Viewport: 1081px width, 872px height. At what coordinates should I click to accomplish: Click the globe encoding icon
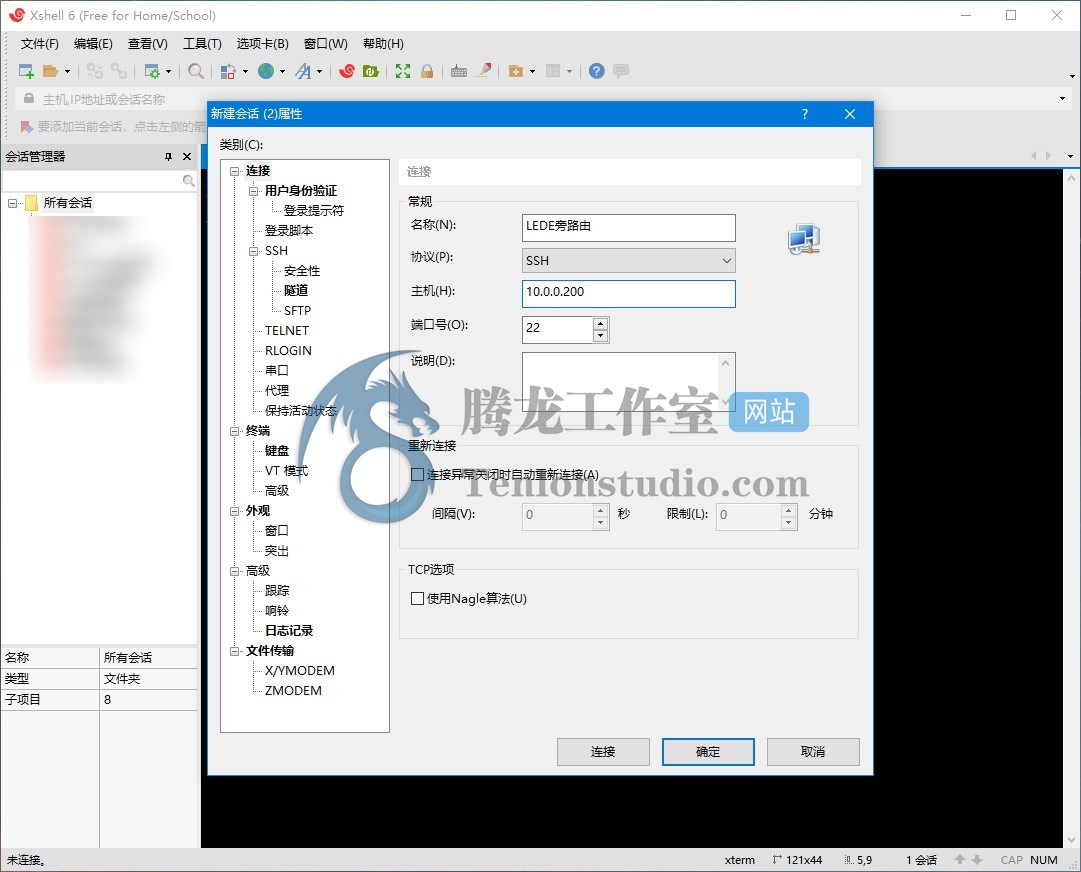(266, 70)
